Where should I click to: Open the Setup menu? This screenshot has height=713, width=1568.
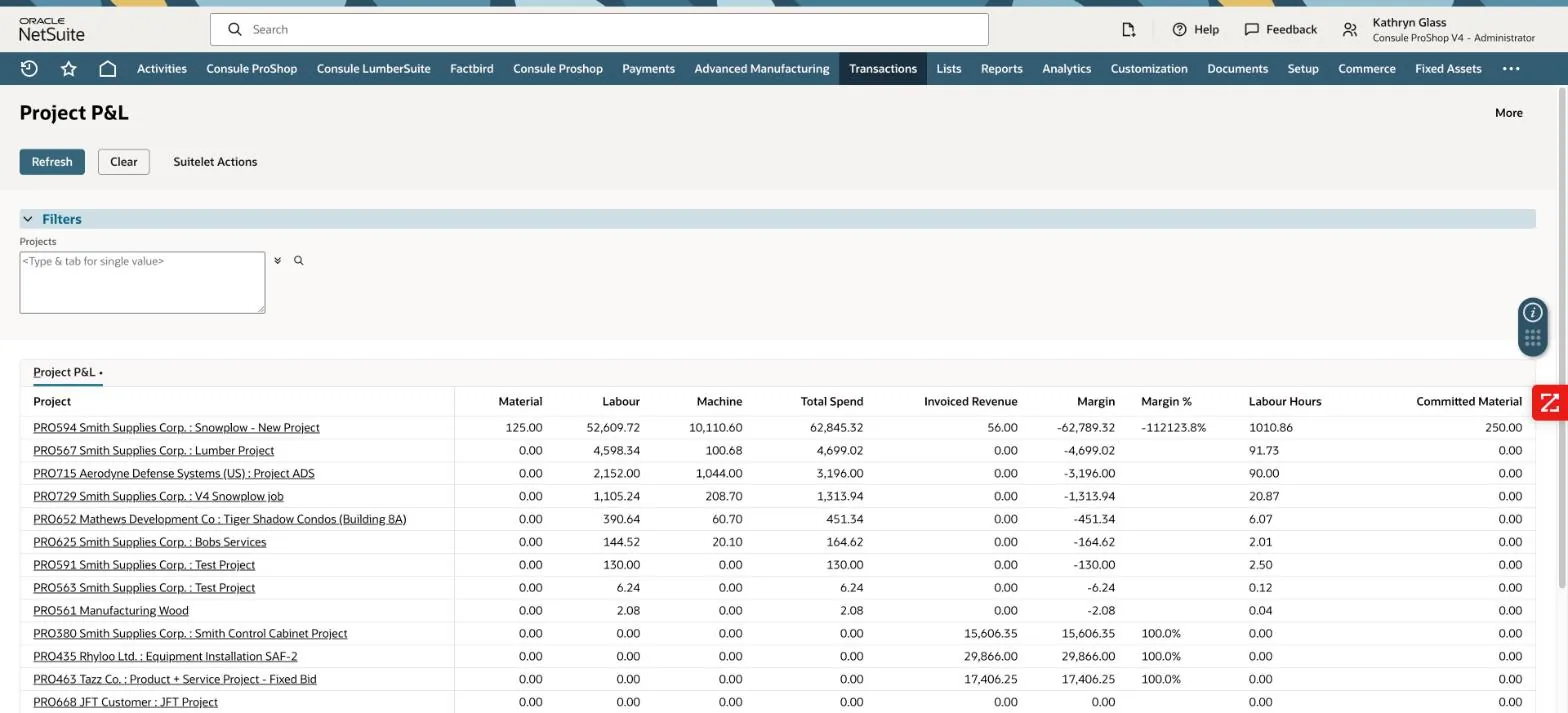pyautogui.click(x=1302, y=69)
